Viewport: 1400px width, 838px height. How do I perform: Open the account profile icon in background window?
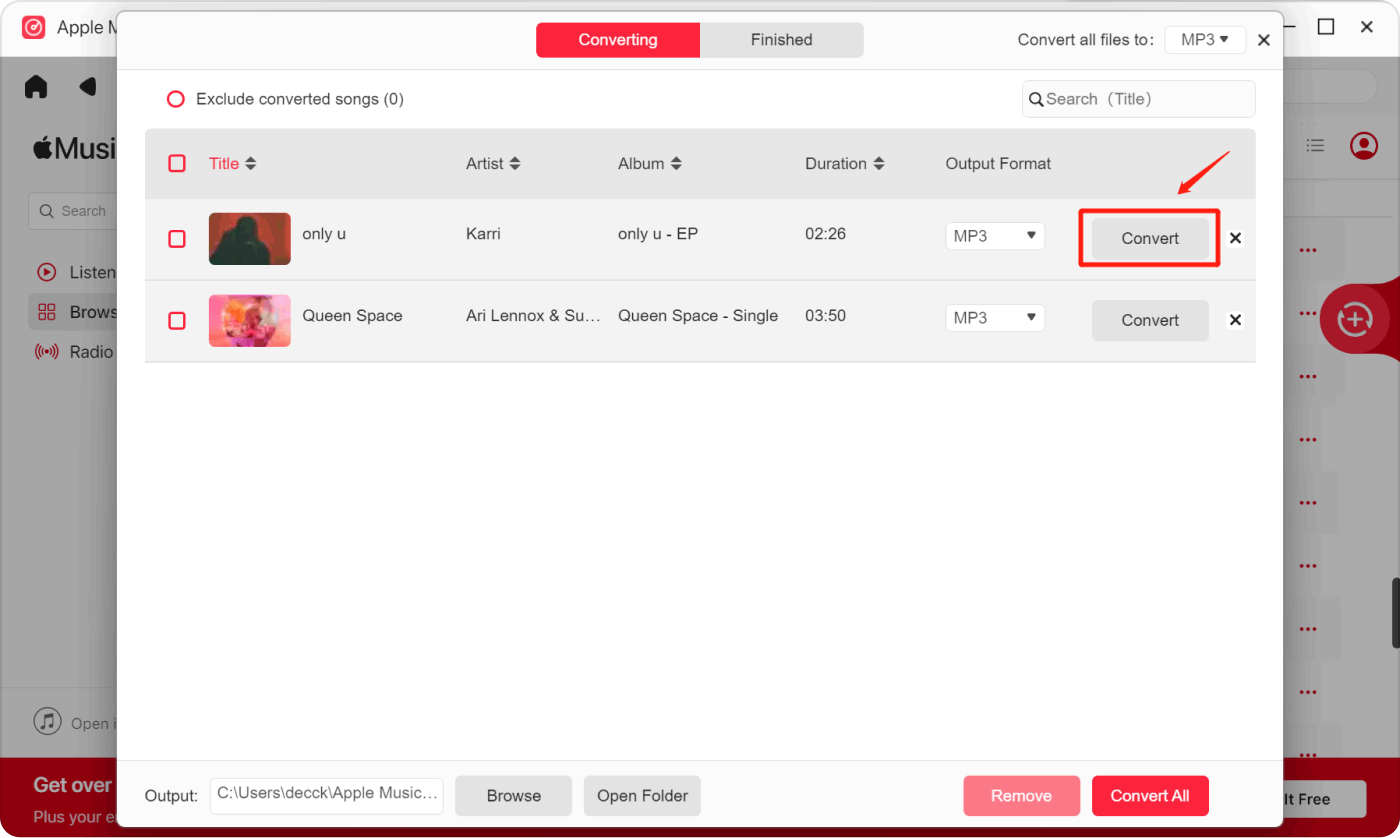(x=1364, y=146)
